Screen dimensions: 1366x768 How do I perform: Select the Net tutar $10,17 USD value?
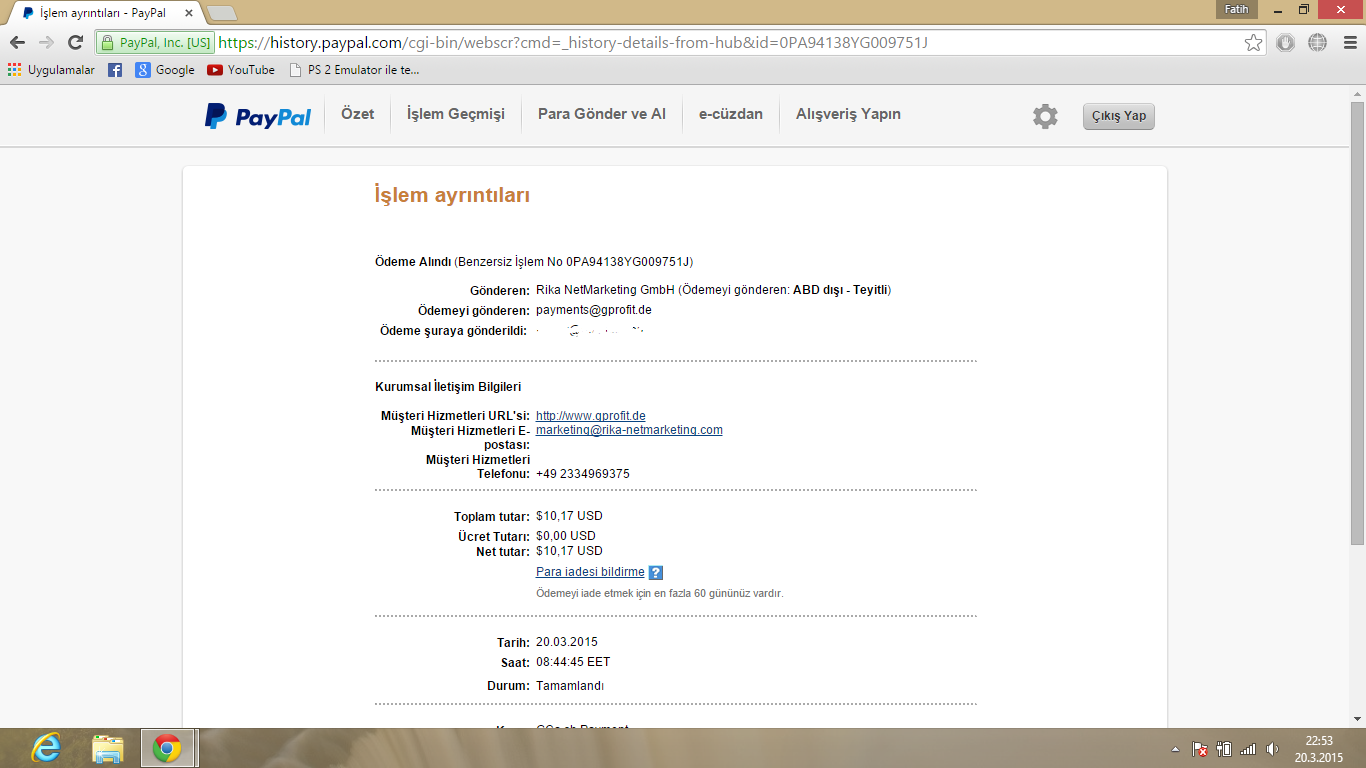click(569, 551)
